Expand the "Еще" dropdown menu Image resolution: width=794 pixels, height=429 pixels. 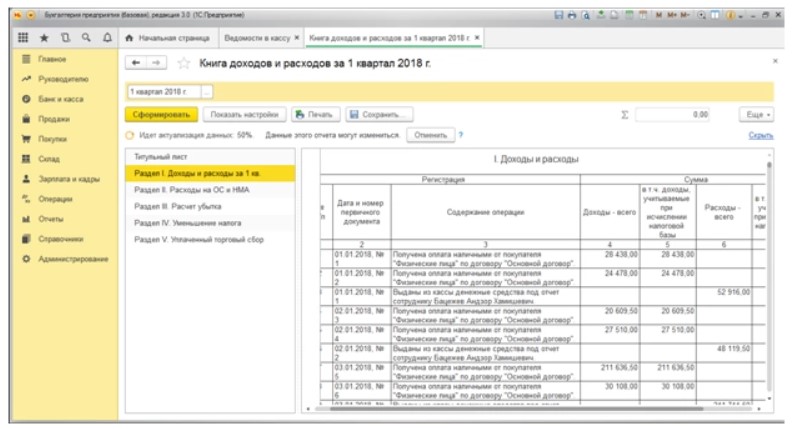(x=756, y=115)
